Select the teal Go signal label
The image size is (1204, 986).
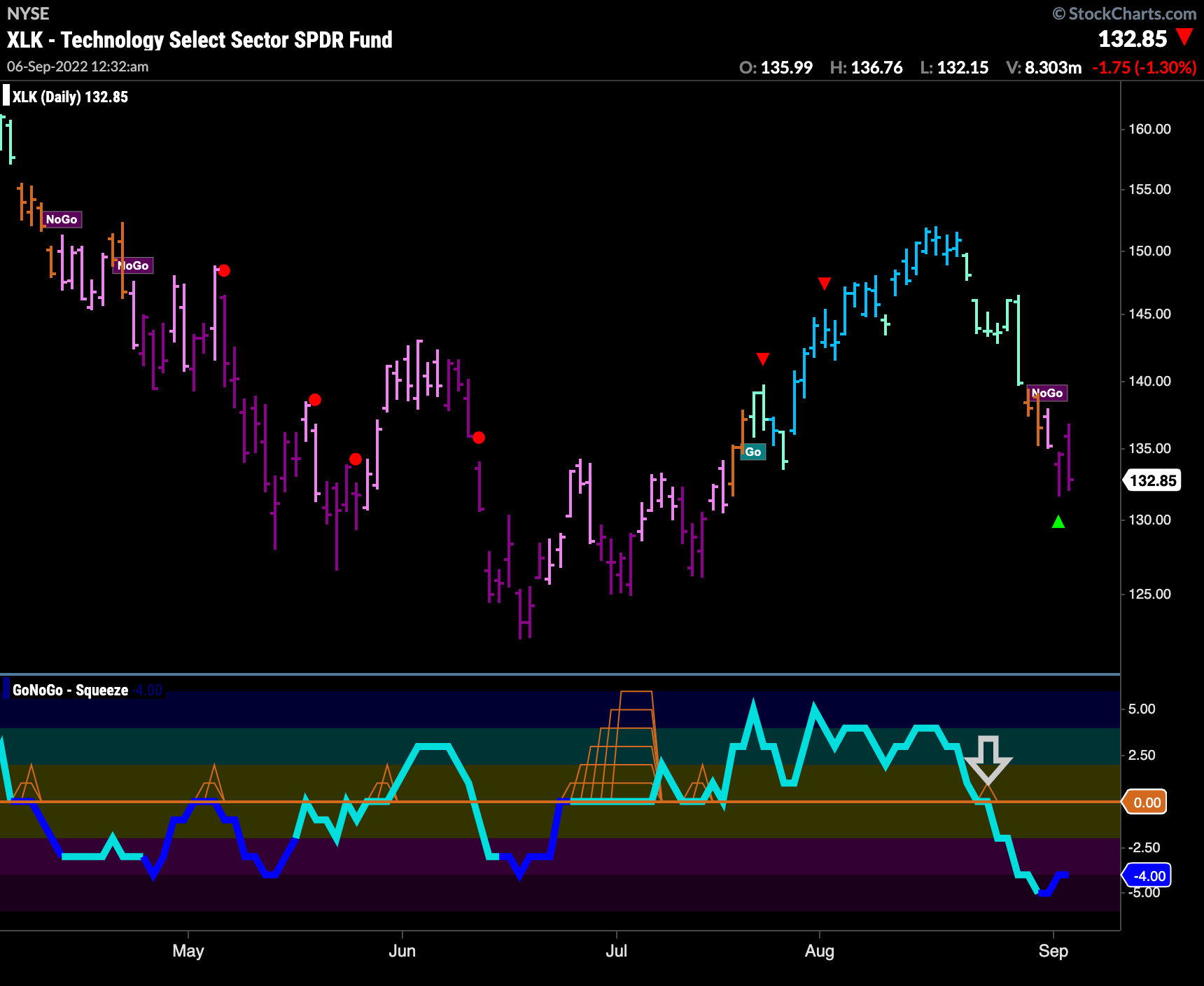[753, 452]
